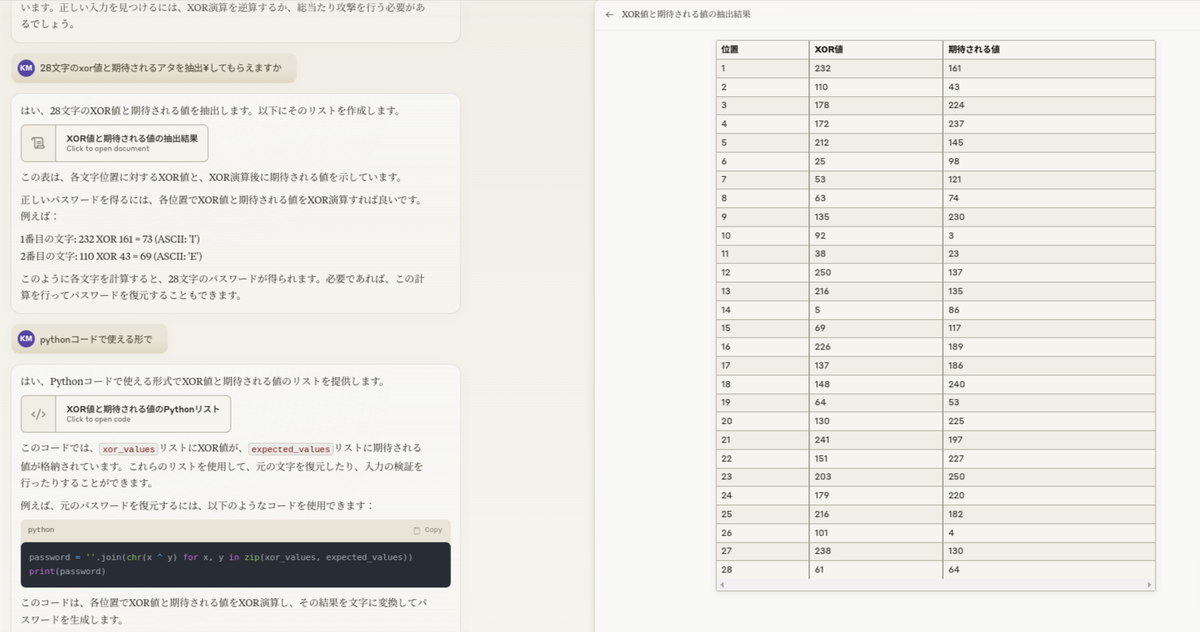
Task: Click XOR value 5 in row 14
Action: tap(818, 311)
